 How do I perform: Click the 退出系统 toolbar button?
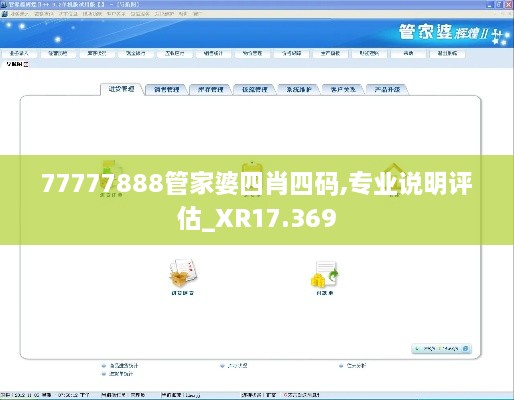pyautogui.click(x=447, y=53)
